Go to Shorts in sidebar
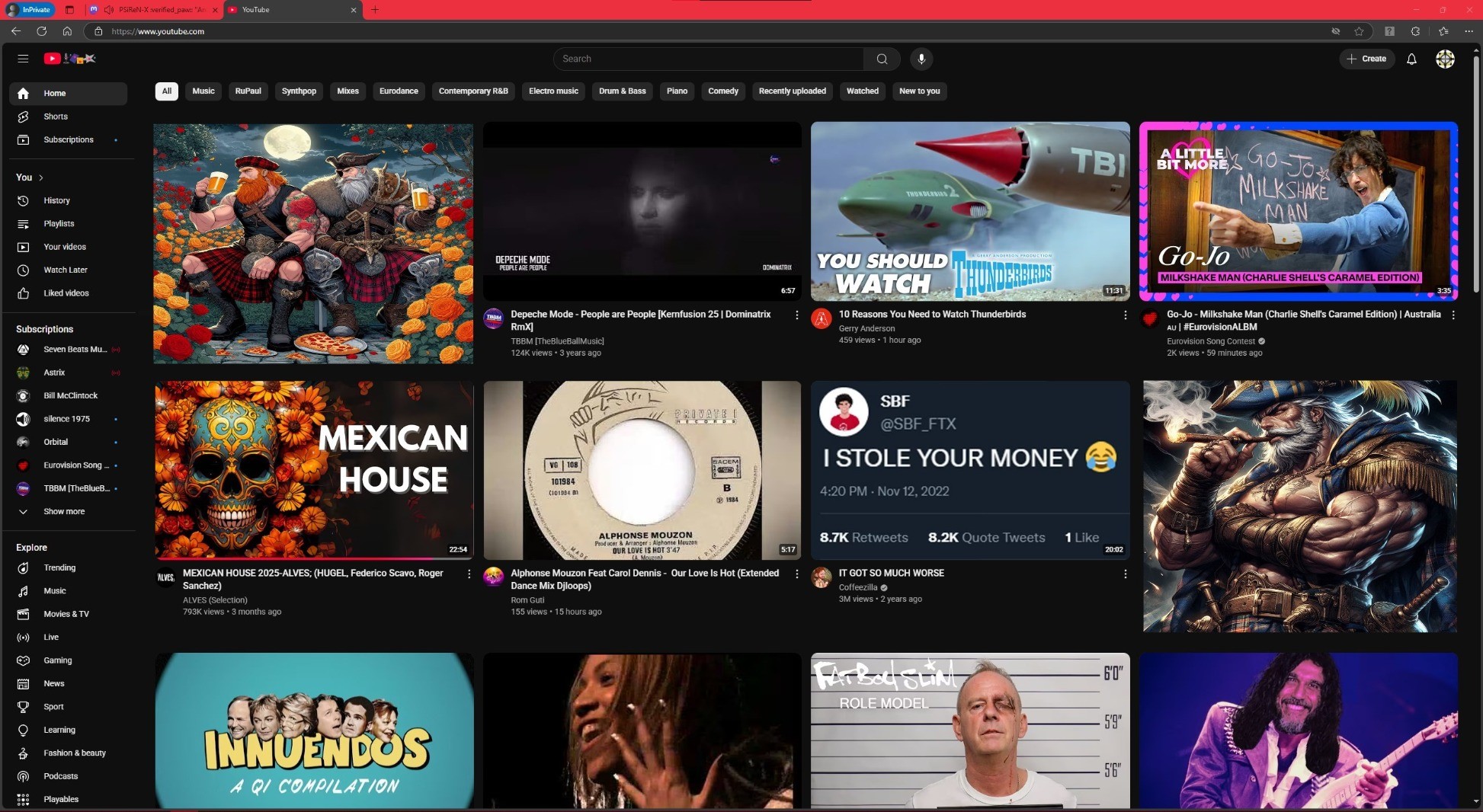Image resolution: width=1483 pixels, height=812 pixels. coord(68,117)
